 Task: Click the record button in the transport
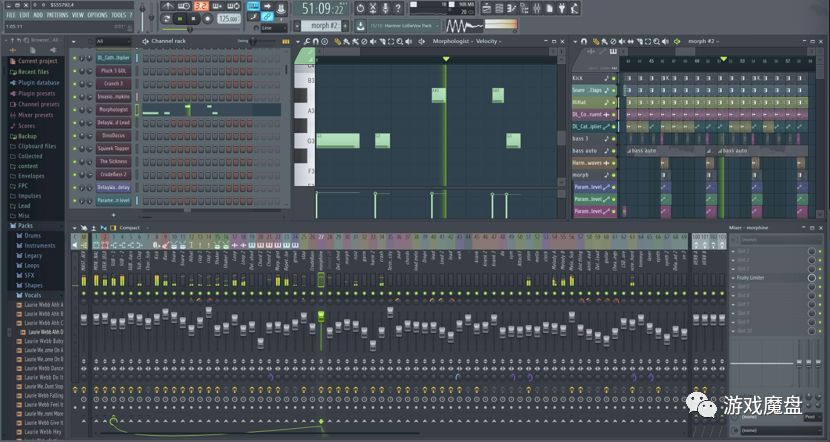click(208, 19)
